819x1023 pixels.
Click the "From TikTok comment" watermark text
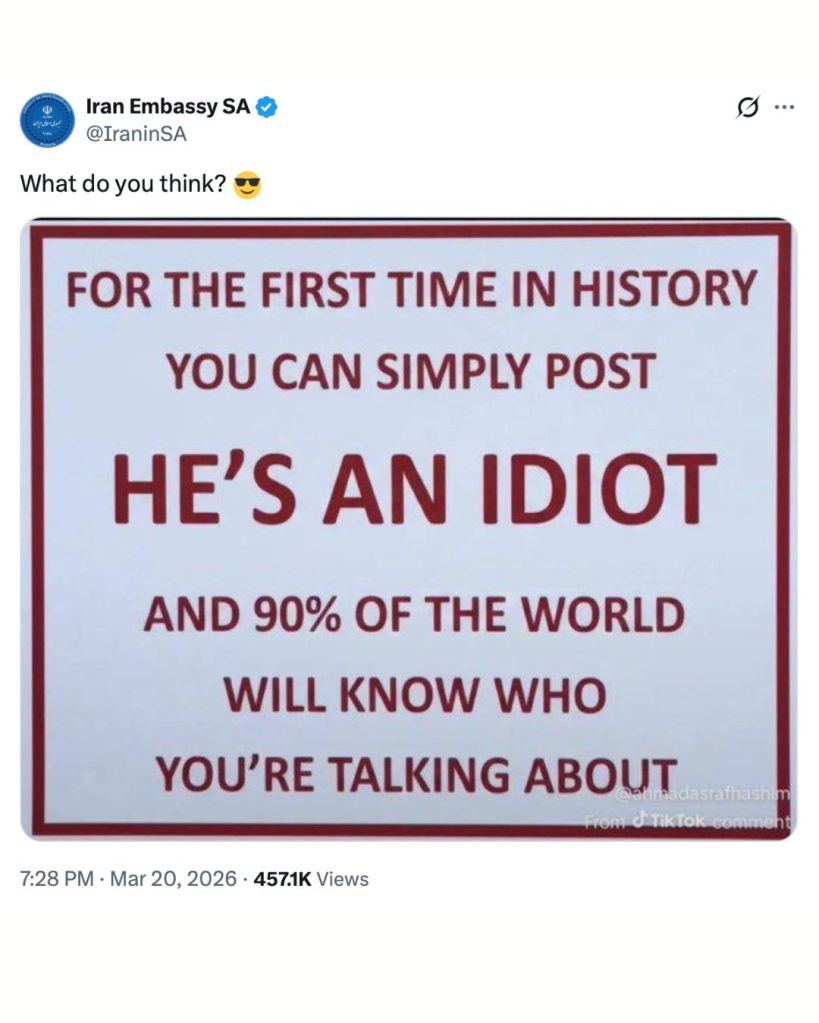(689, 821)
